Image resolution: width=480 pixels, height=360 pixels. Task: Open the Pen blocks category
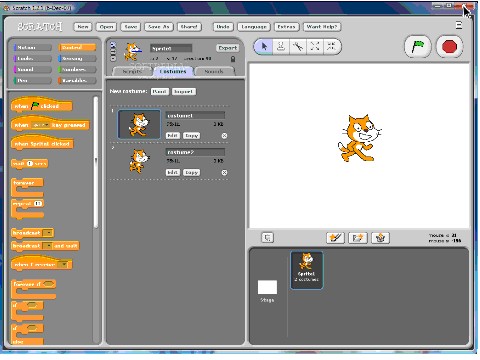point(32,81)
